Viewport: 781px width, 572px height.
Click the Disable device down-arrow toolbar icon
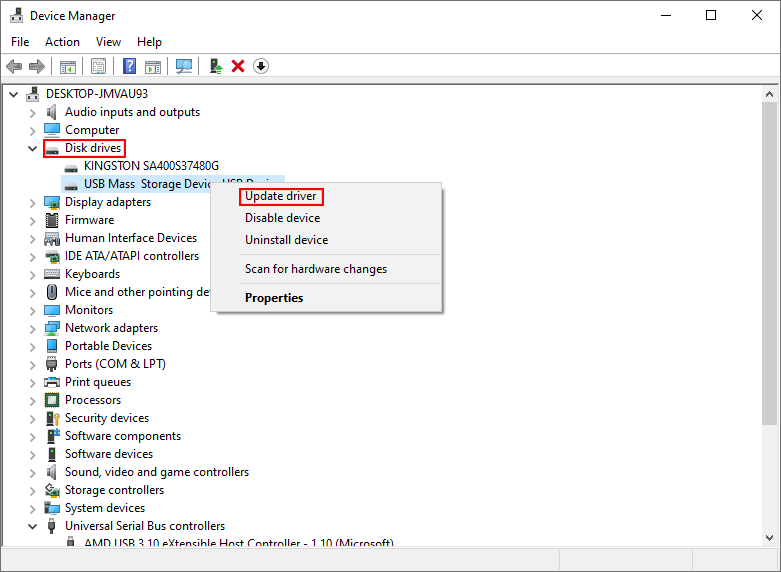[261, 66]
